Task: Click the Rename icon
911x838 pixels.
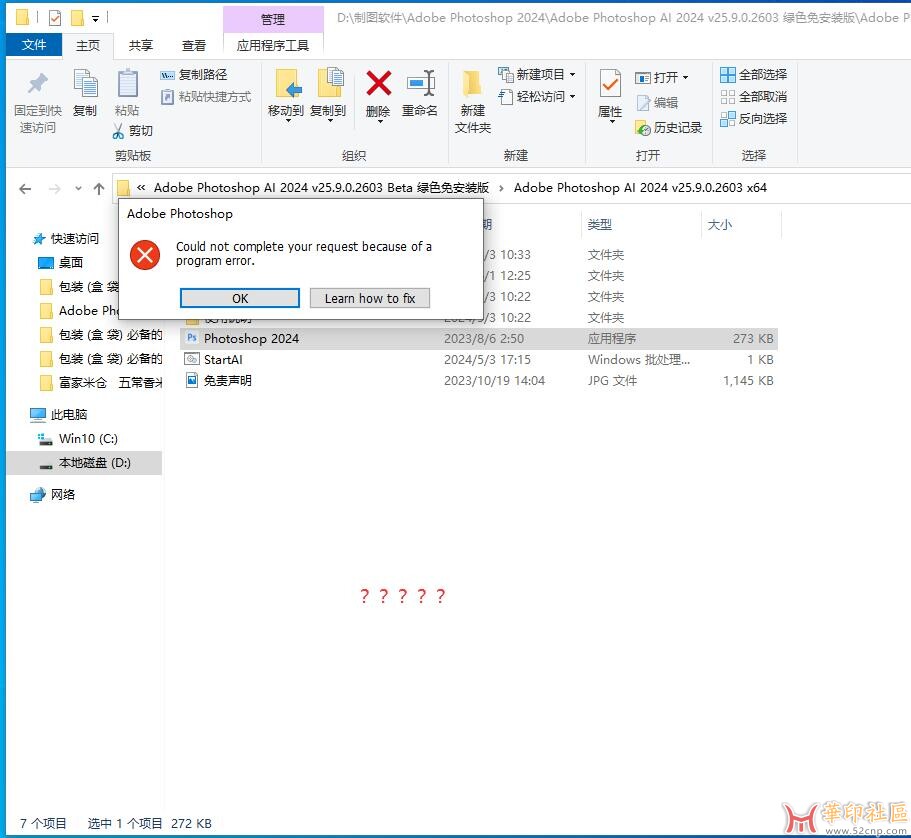Action: click(421, 83)
